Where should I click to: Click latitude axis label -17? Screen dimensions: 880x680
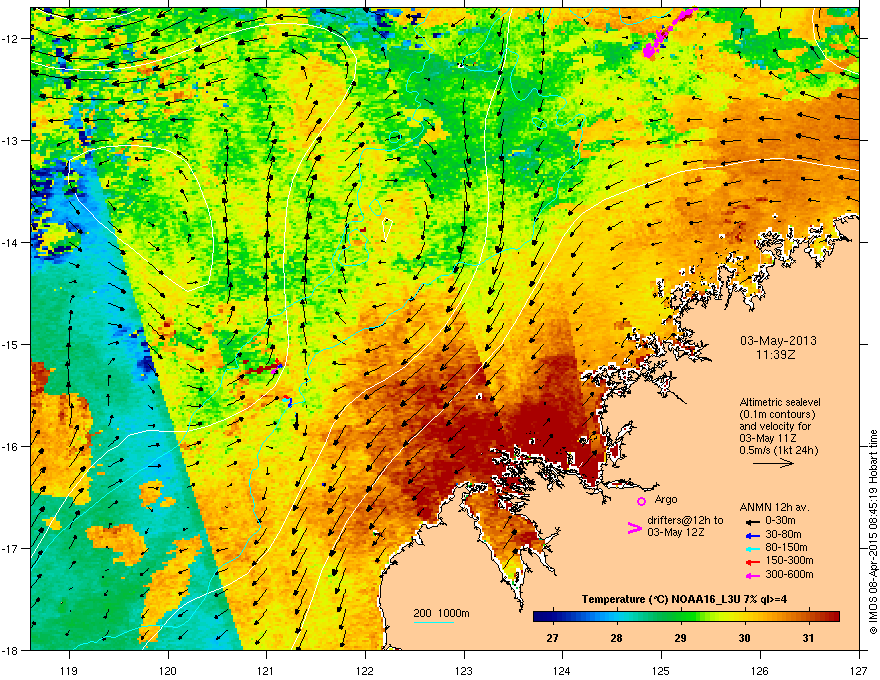click(10, 548)
